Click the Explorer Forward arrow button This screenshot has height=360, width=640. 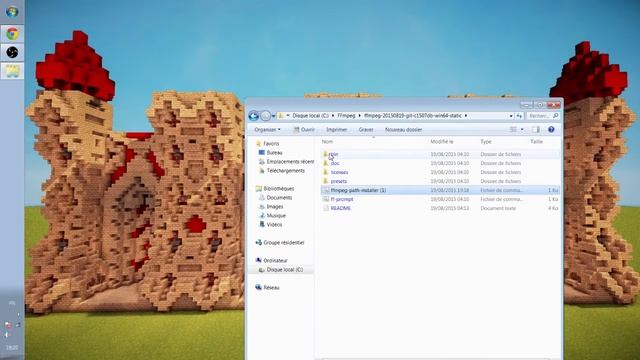265,116
